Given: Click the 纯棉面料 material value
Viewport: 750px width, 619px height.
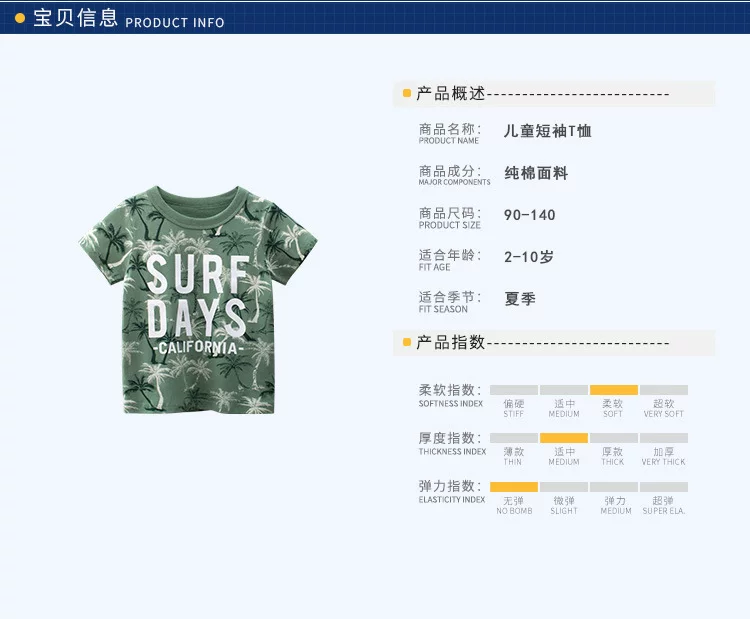Looking at the screenshot, I should [x=536, y=173].
